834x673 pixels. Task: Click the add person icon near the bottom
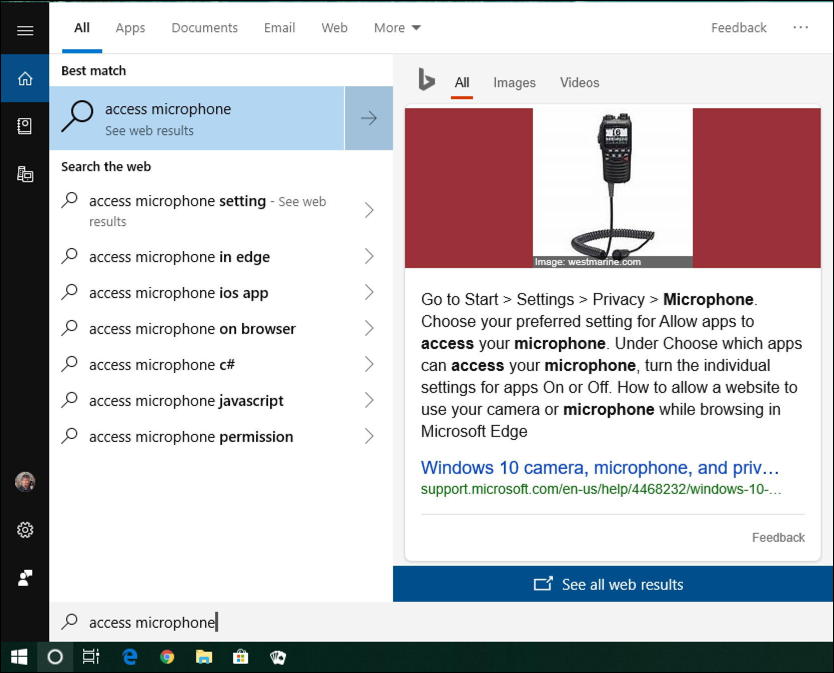[25, 577]
